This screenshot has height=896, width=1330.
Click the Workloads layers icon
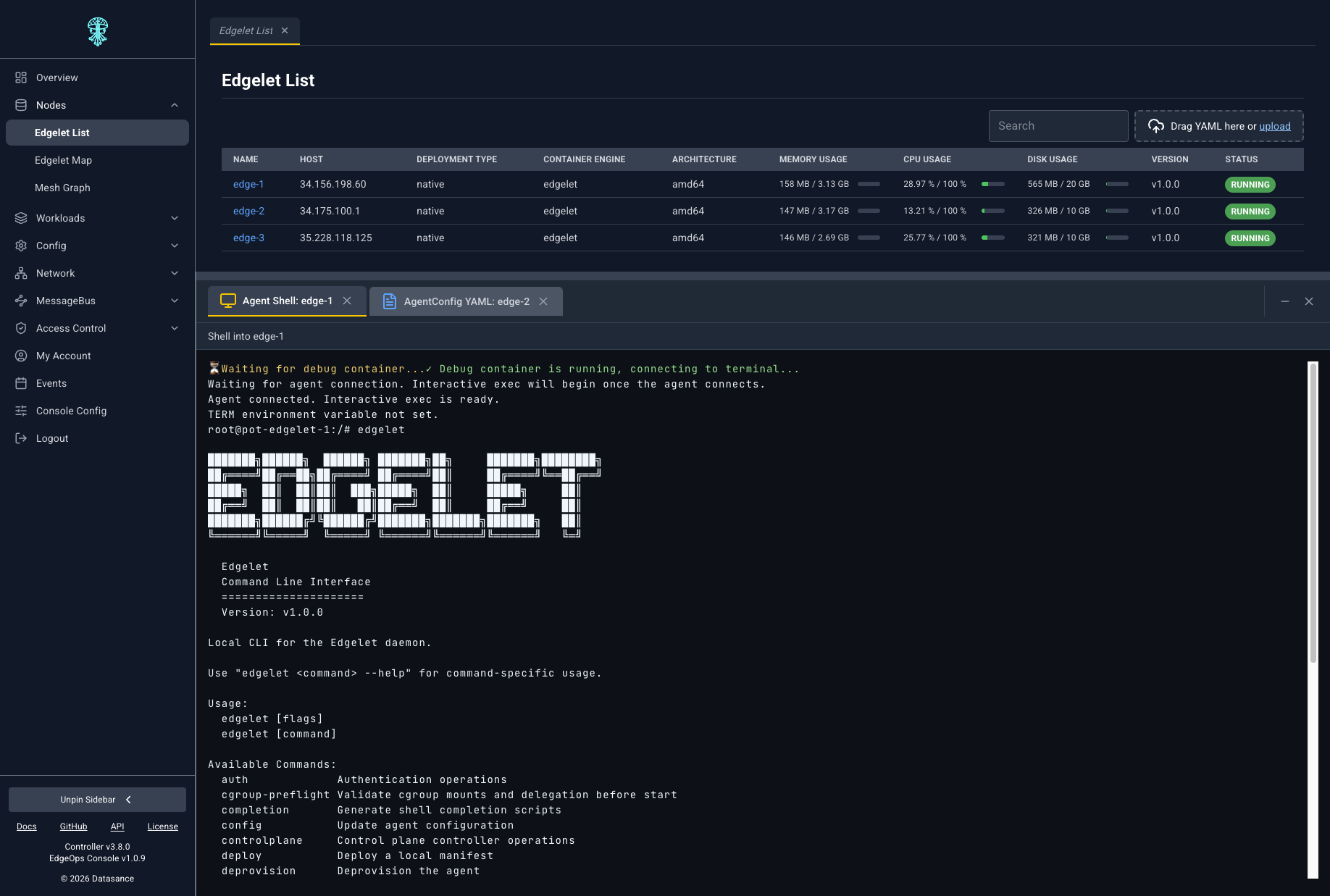(21, 218)
